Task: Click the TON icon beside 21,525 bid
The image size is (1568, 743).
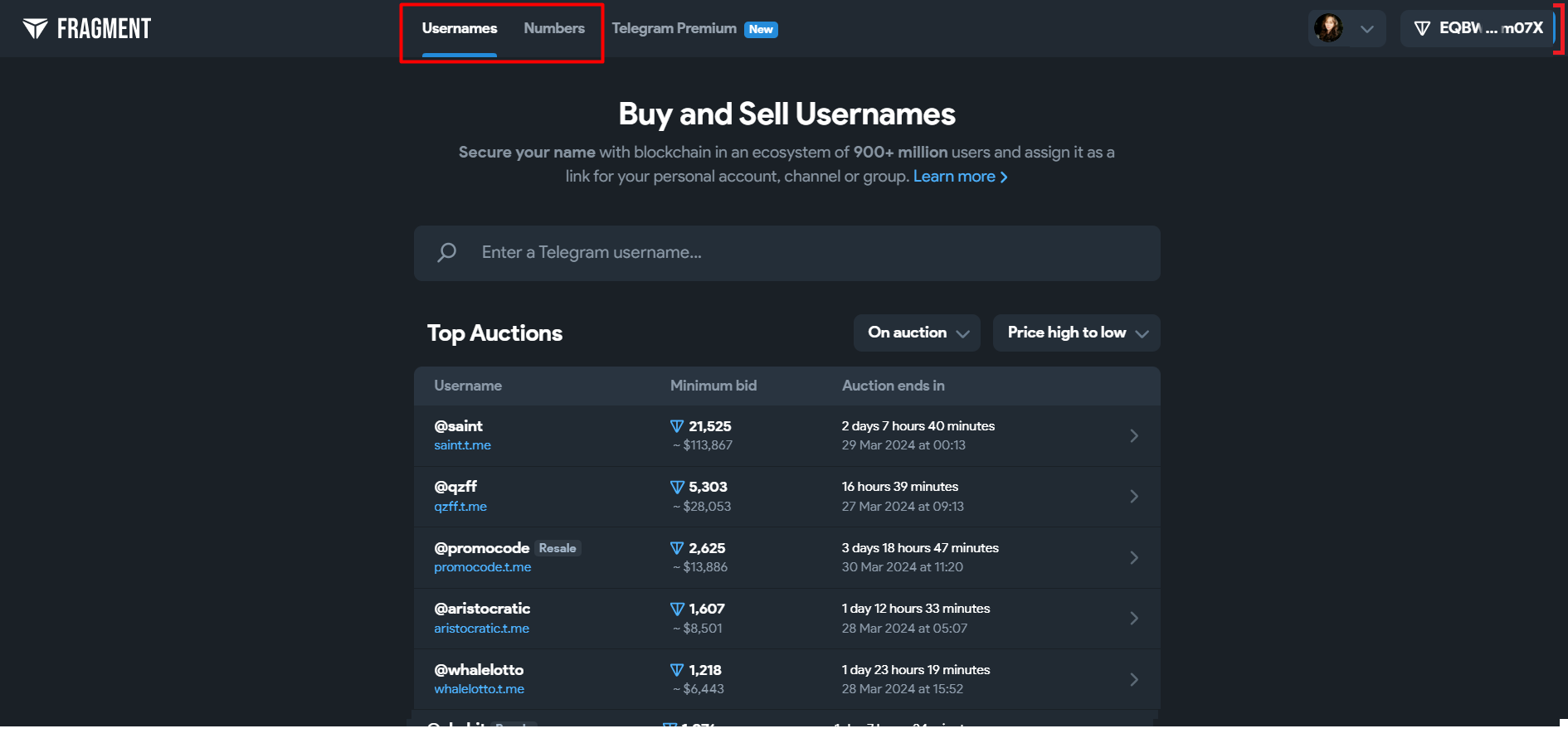Action: click(677, 426)
